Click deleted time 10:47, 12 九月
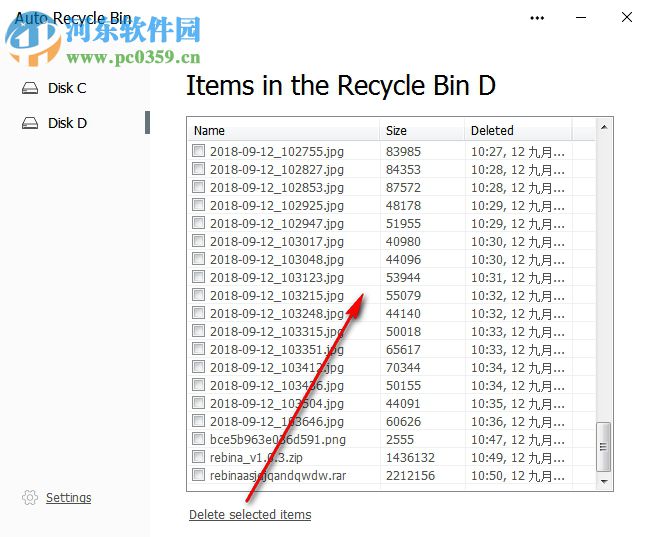The image size is (650, 537). 518,440
